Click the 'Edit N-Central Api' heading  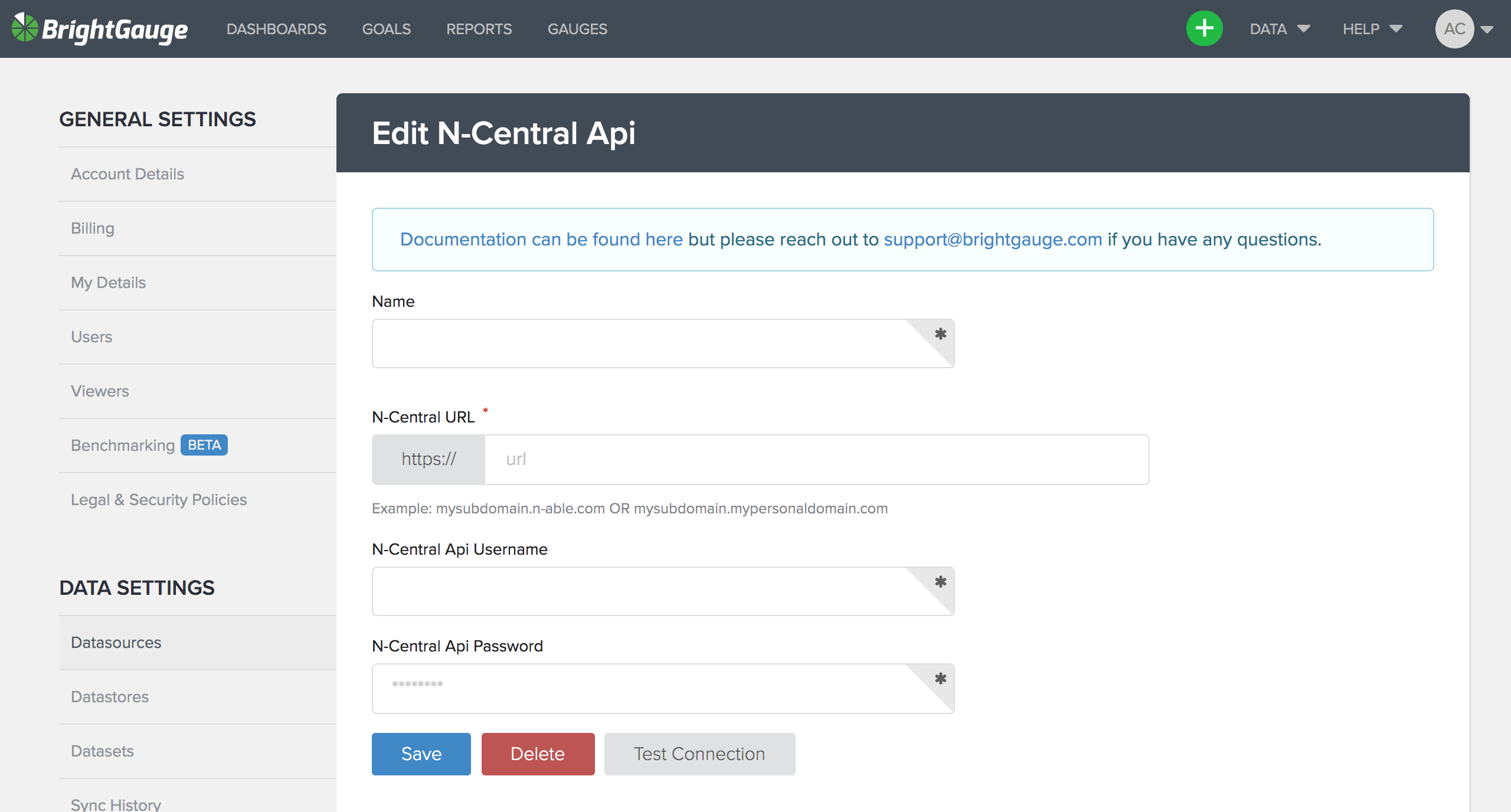click(x=503, y=133)
